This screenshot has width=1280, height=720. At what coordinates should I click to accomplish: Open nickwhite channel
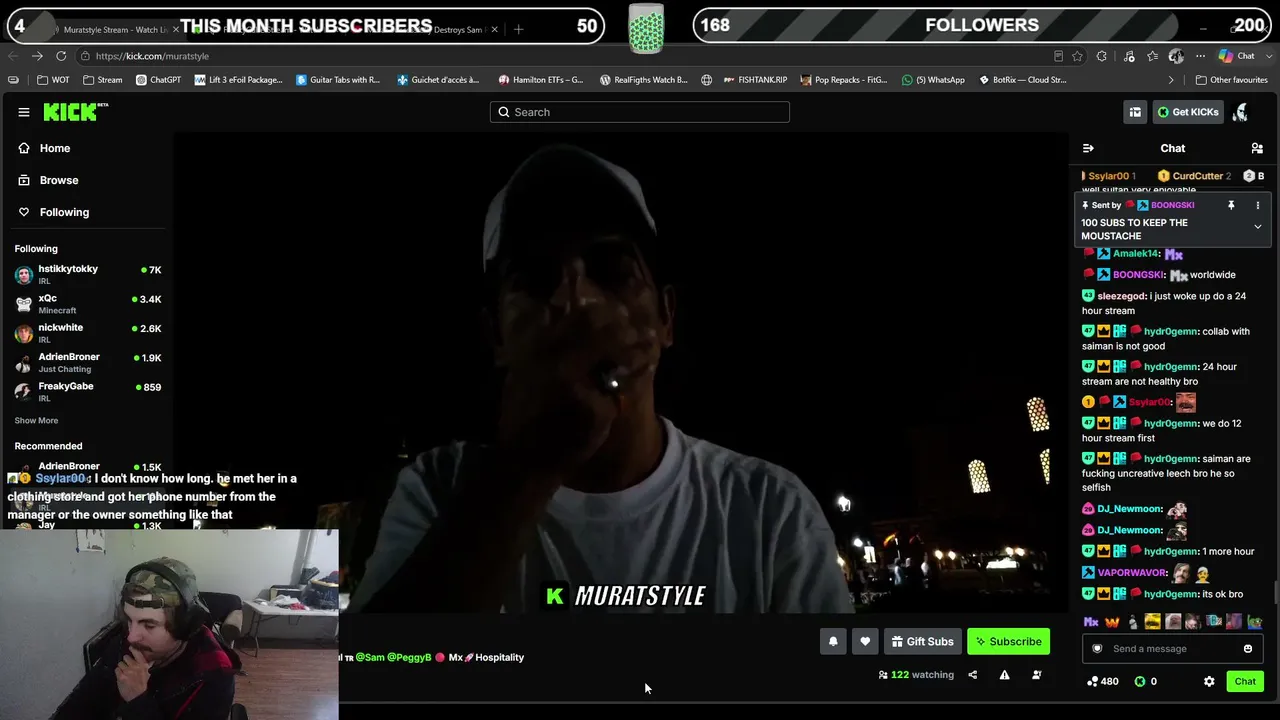pyautogui.click(x=88, y=333)
